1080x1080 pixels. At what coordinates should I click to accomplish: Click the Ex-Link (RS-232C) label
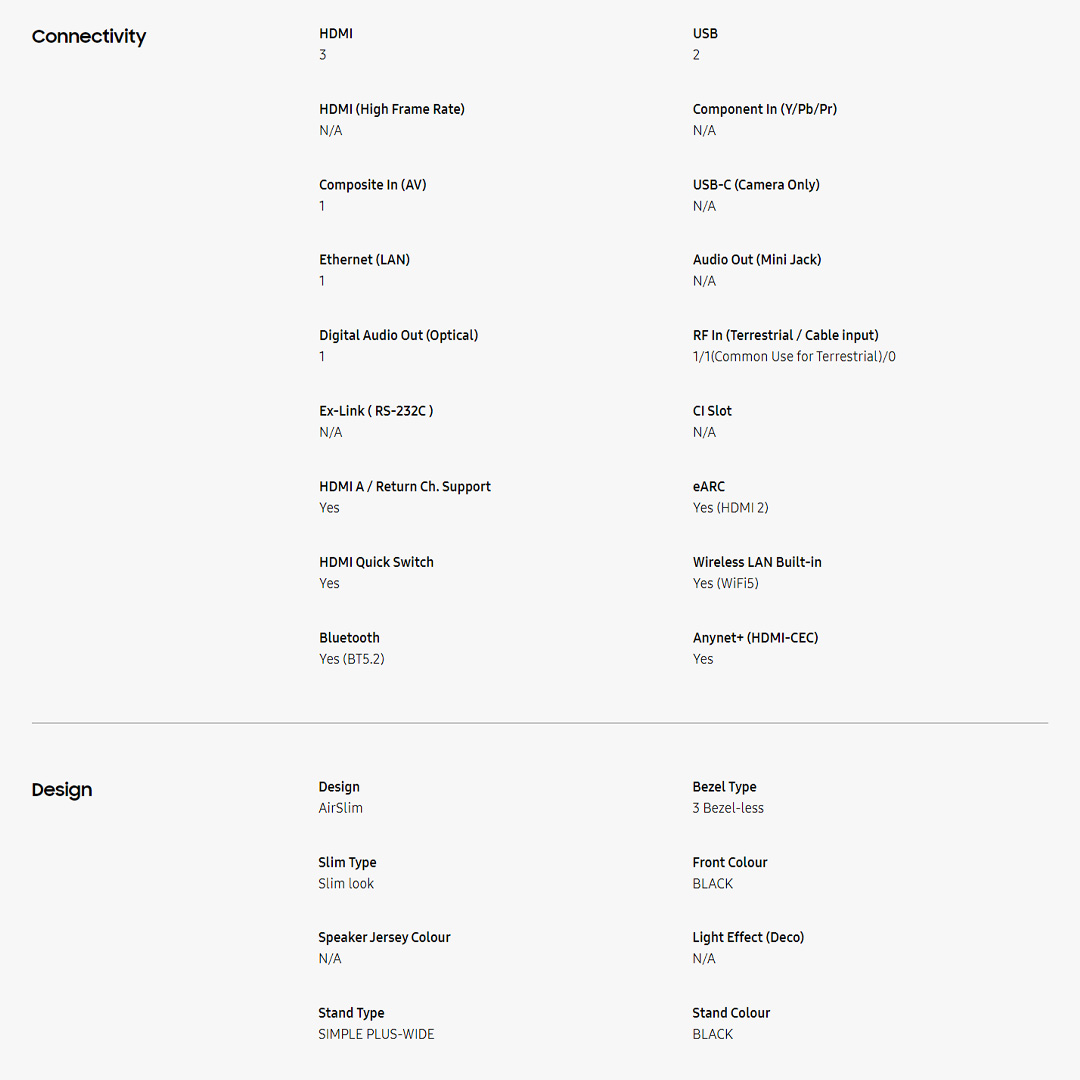(376, 411)
